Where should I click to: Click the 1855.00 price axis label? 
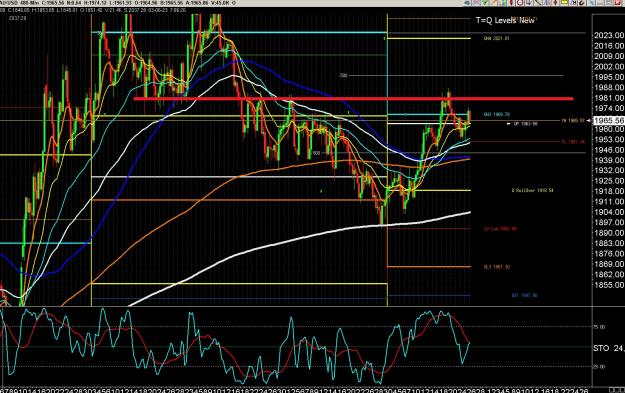(x=609, y=285)
